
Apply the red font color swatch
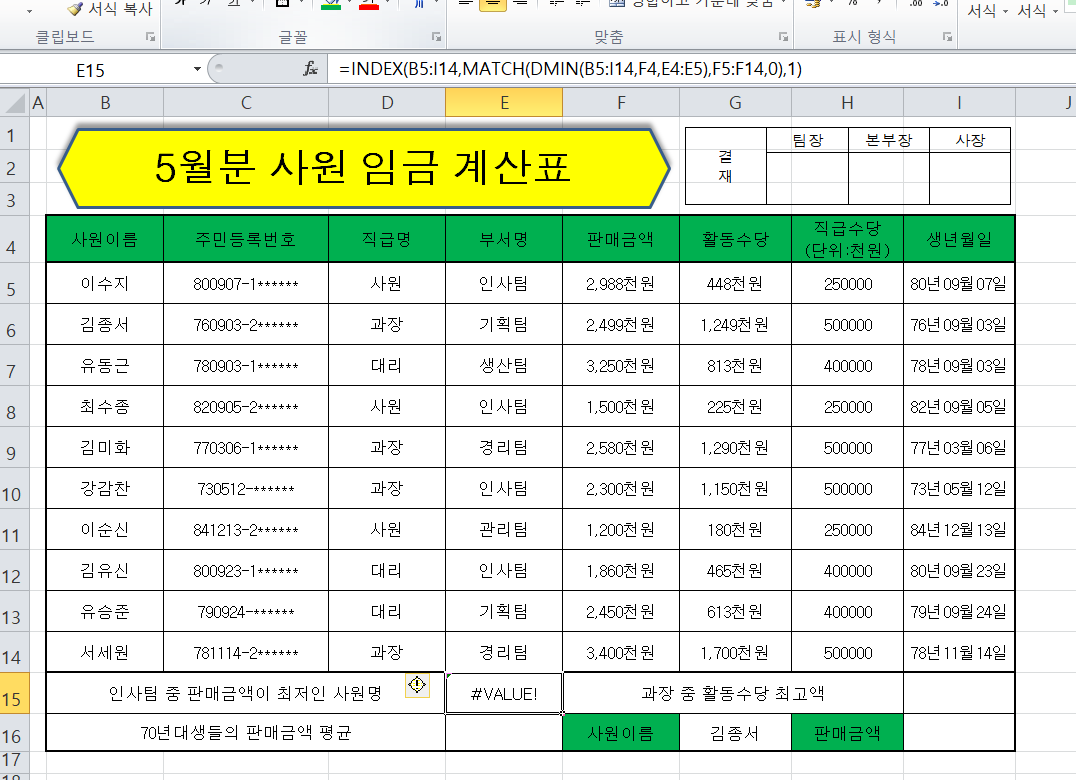coord(368,4)
